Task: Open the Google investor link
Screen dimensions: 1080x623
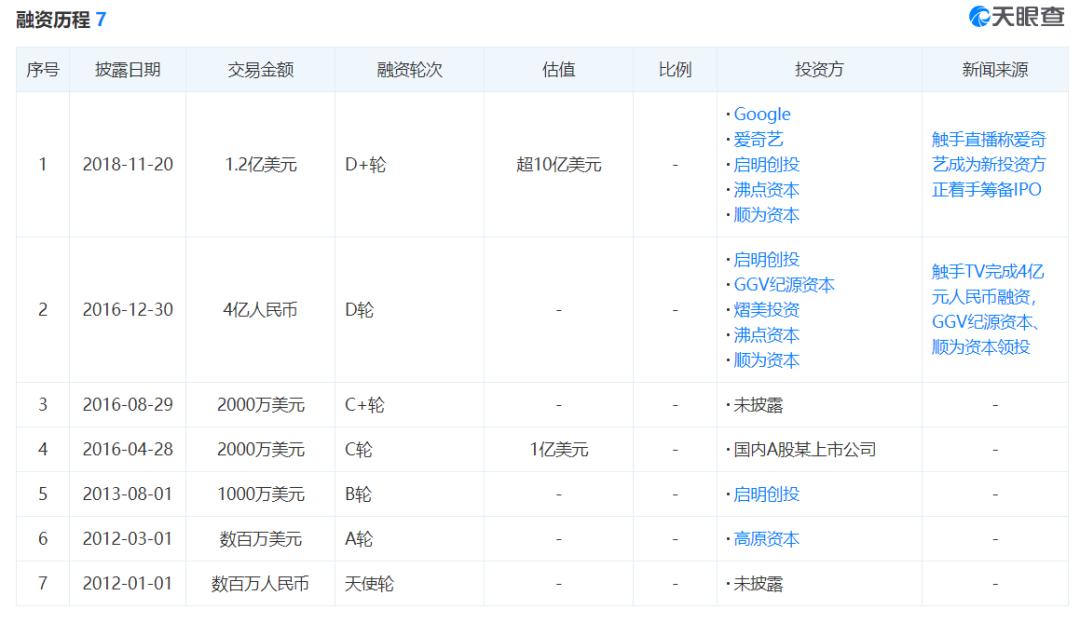Action: tap(762, 113)
